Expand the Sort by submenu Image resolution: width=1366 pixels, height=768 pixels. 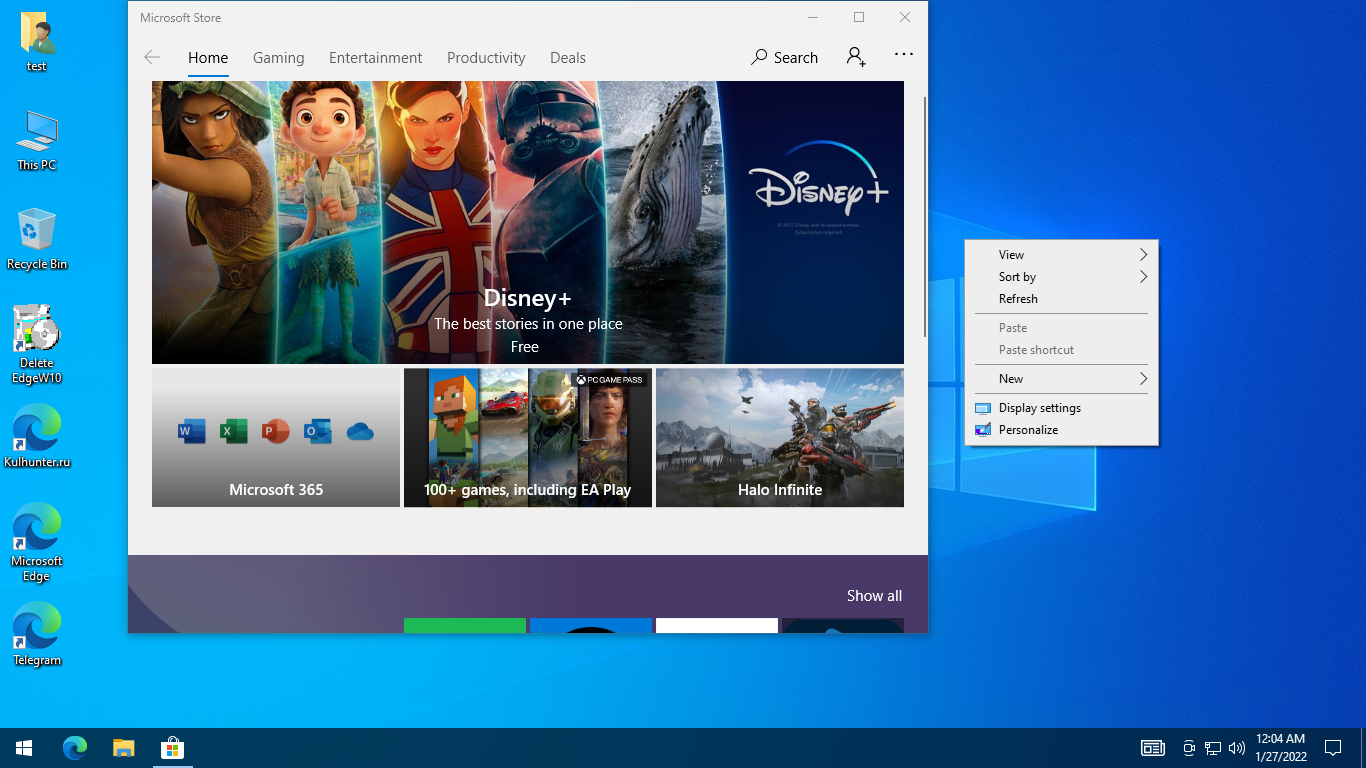tap(1061, 277)
